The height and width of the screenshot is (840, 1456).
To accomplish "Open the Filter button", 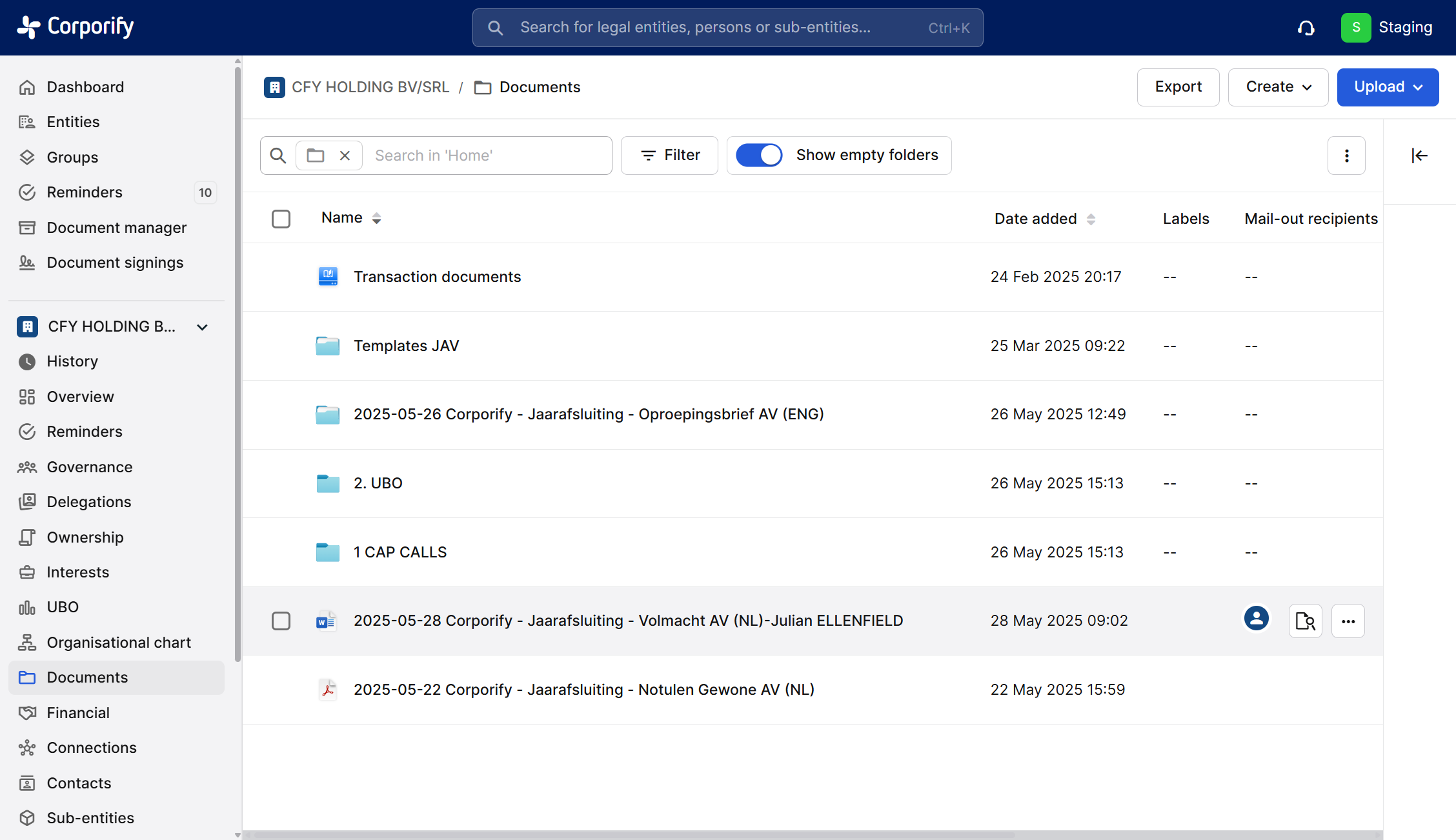I will point(669,155).
